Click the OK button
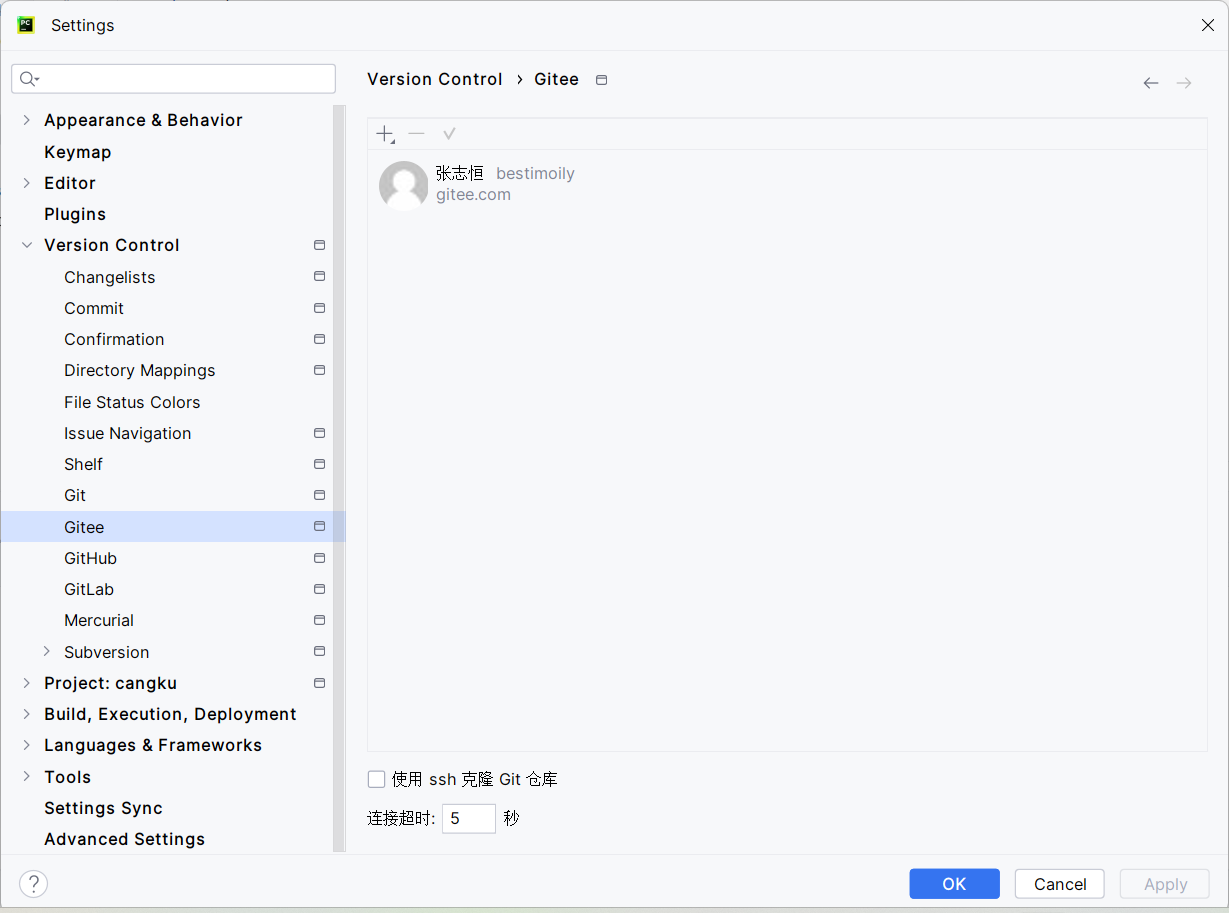The height and width of the screenshot is (913, 1229). [x=954, y=884]
